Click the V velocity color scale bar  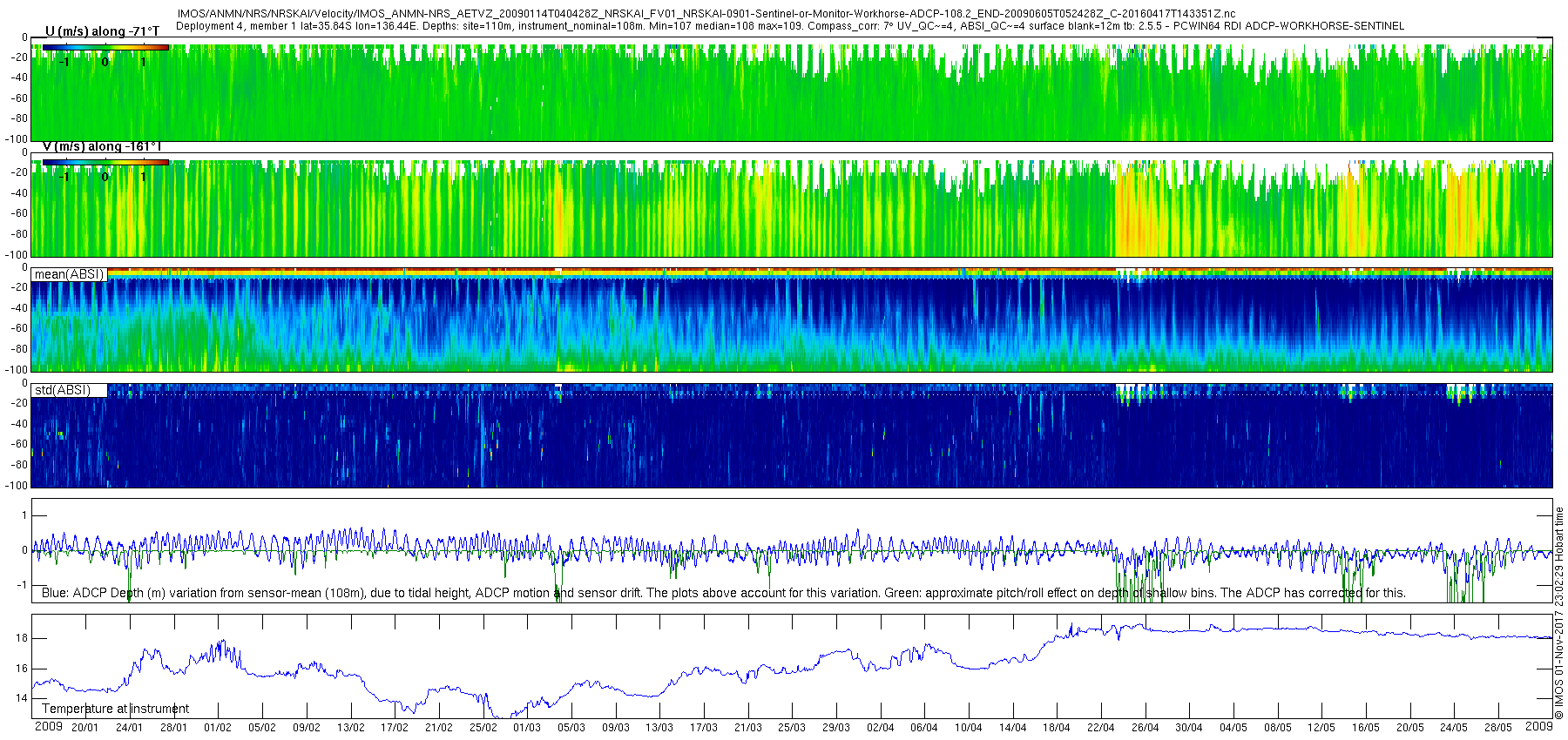pyautogui.click(x=105, y=162)
